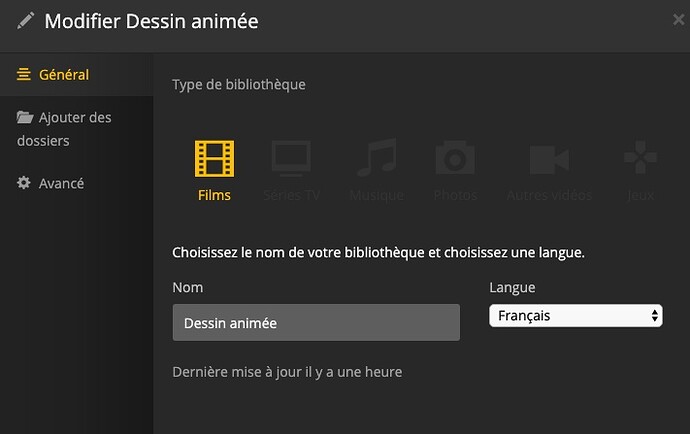Close the Modifier Dessin animée dialog

click(679, 19)
